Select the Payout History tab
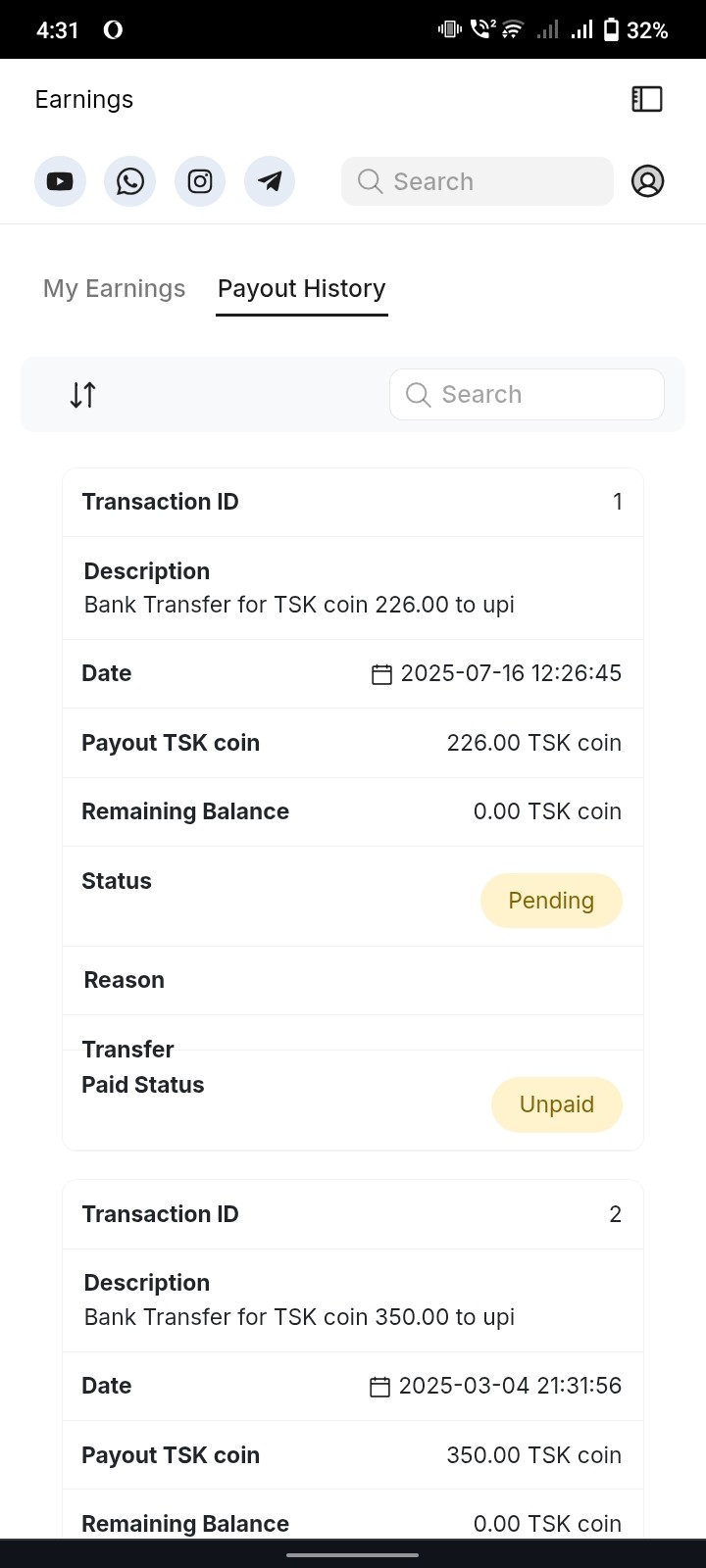 click(302, 289)
